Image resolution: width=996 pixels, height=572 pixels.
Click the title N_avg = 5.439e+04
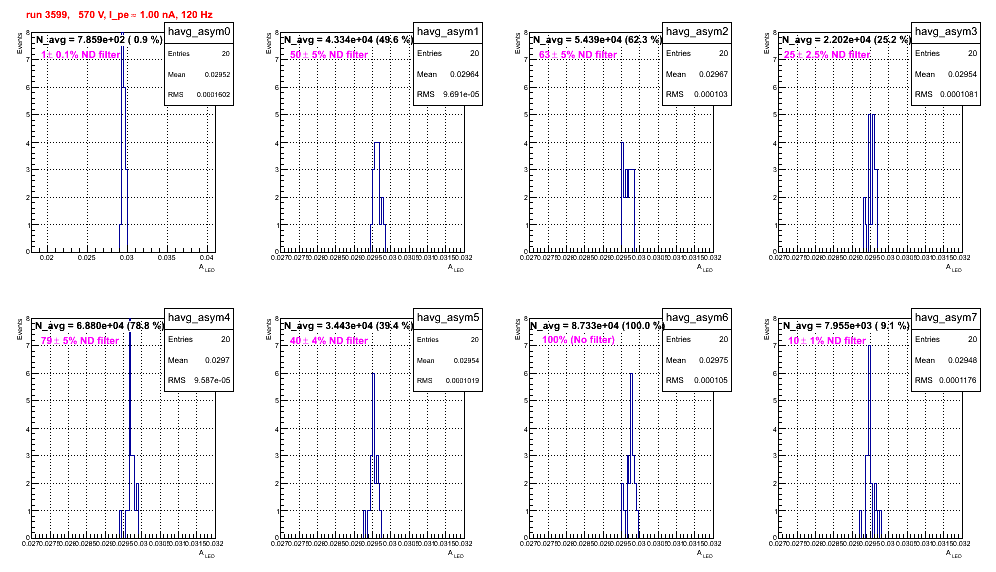pyautogui.click(x=597, y=40)
